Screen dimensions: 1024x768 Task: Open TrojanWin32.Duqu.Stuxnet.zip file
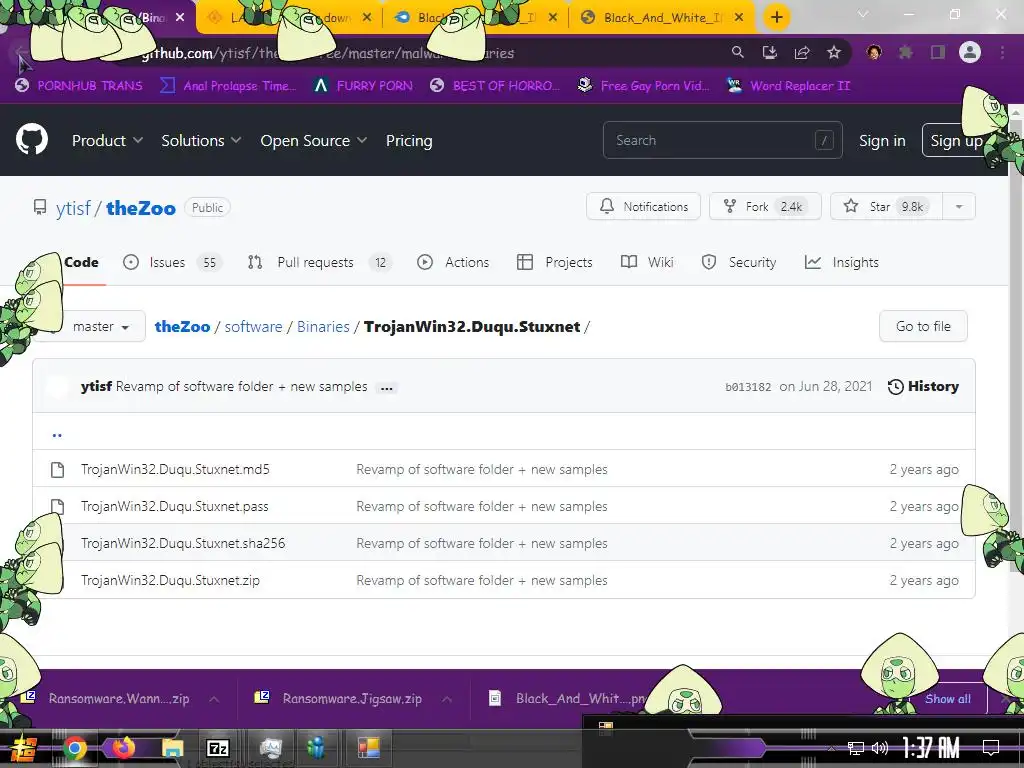click(170, 580)
